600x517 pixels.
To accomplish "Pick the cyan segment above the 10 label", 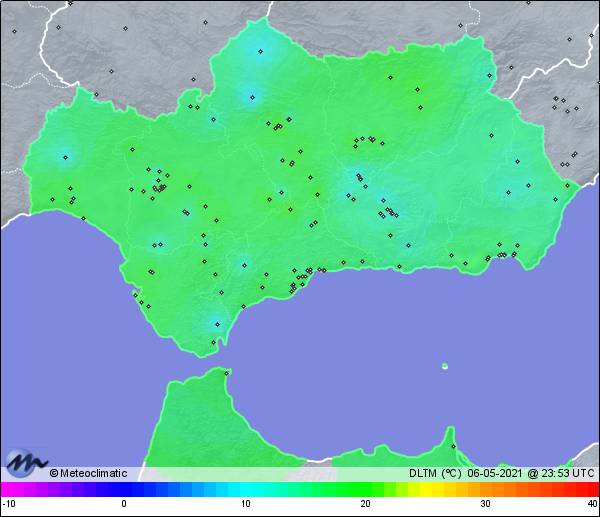I will pos(246,489).
